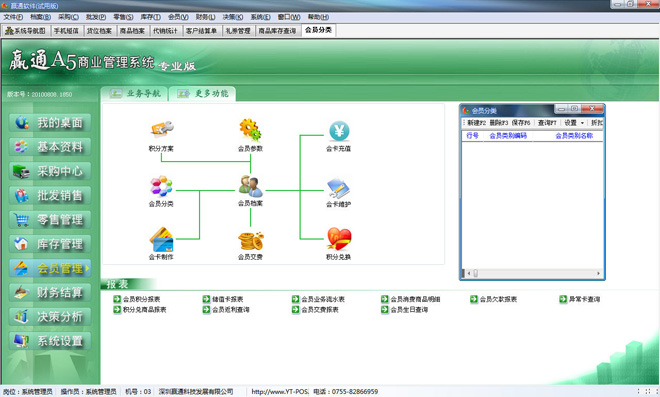This screenshot has height=397, width=660.
Task: Open 会员交费报表 report link
Action: click(x=320, y=309)
